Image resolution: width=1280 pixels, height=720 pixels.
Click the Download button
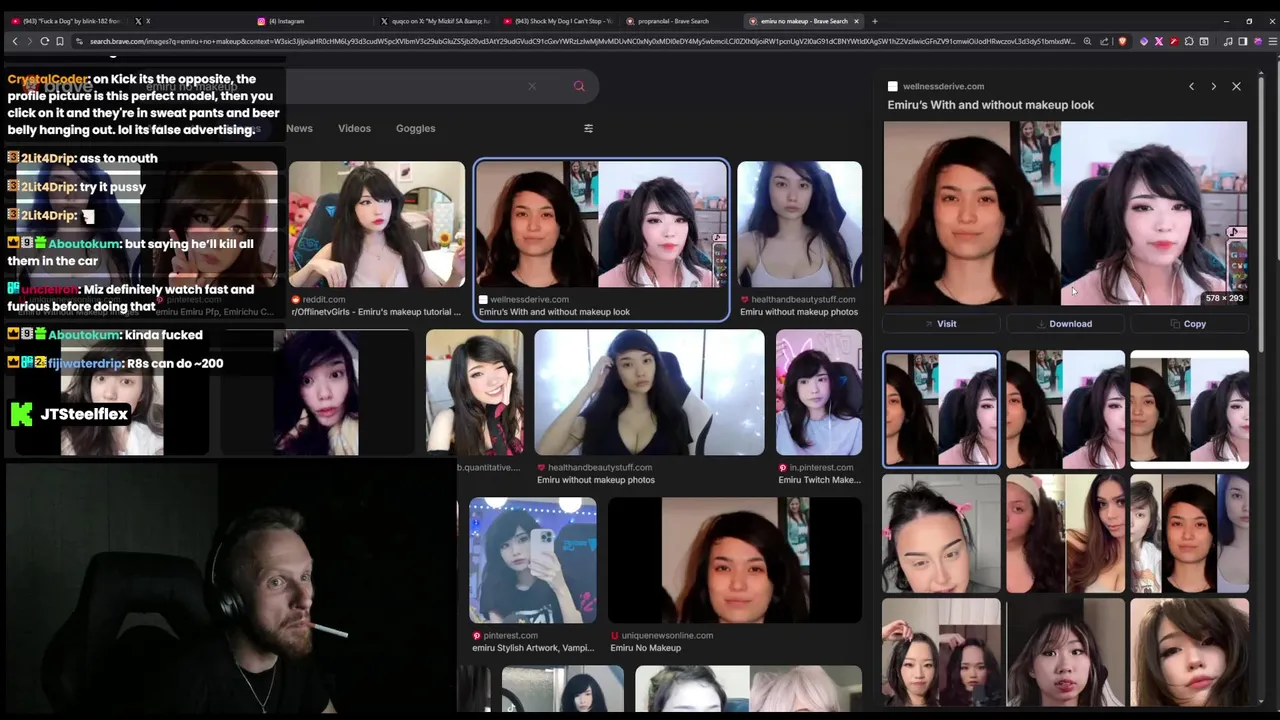click(1065, 324)
